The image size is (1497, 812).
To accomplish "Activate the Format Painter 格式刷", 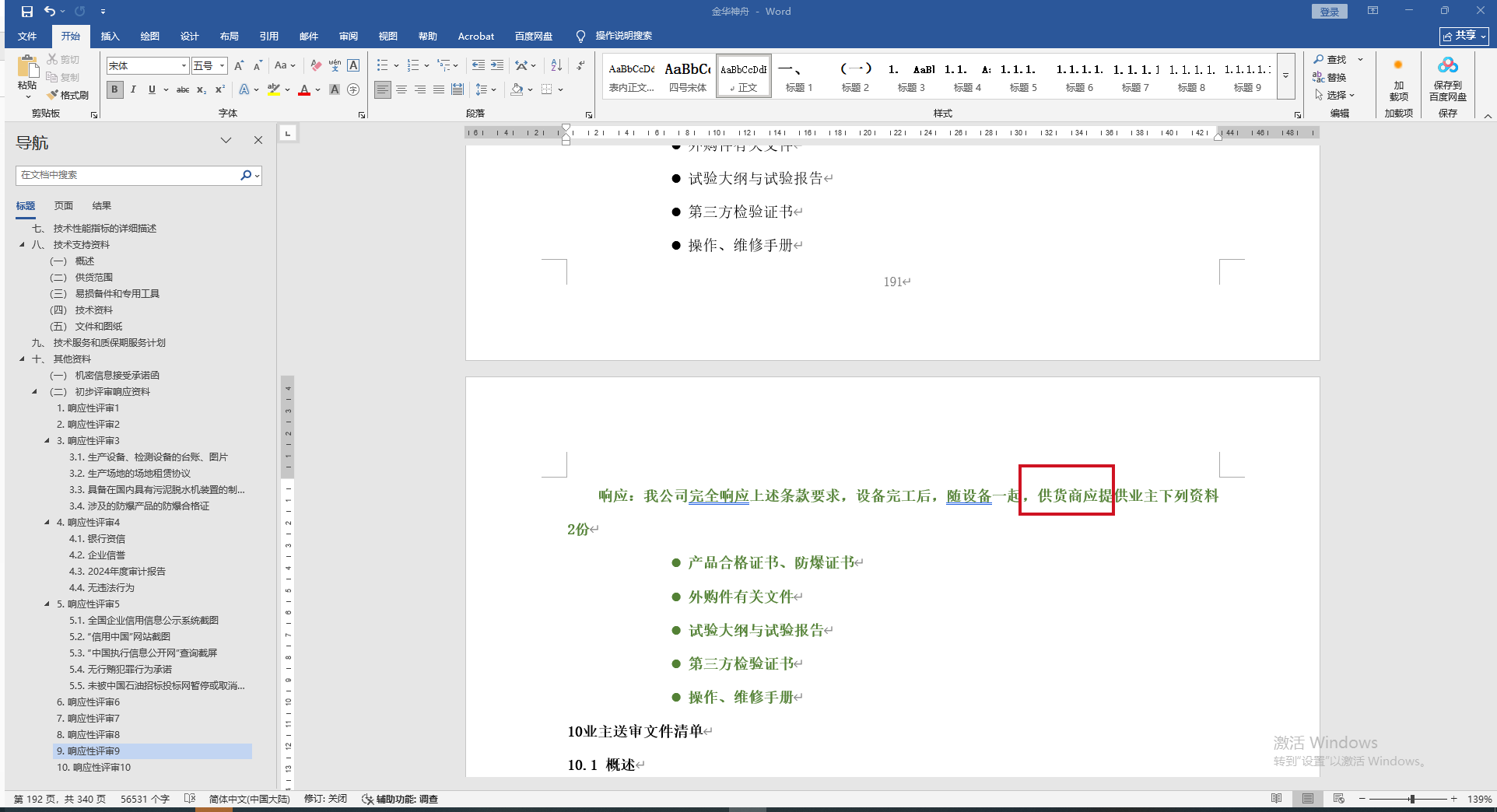I will pos(68,95).
